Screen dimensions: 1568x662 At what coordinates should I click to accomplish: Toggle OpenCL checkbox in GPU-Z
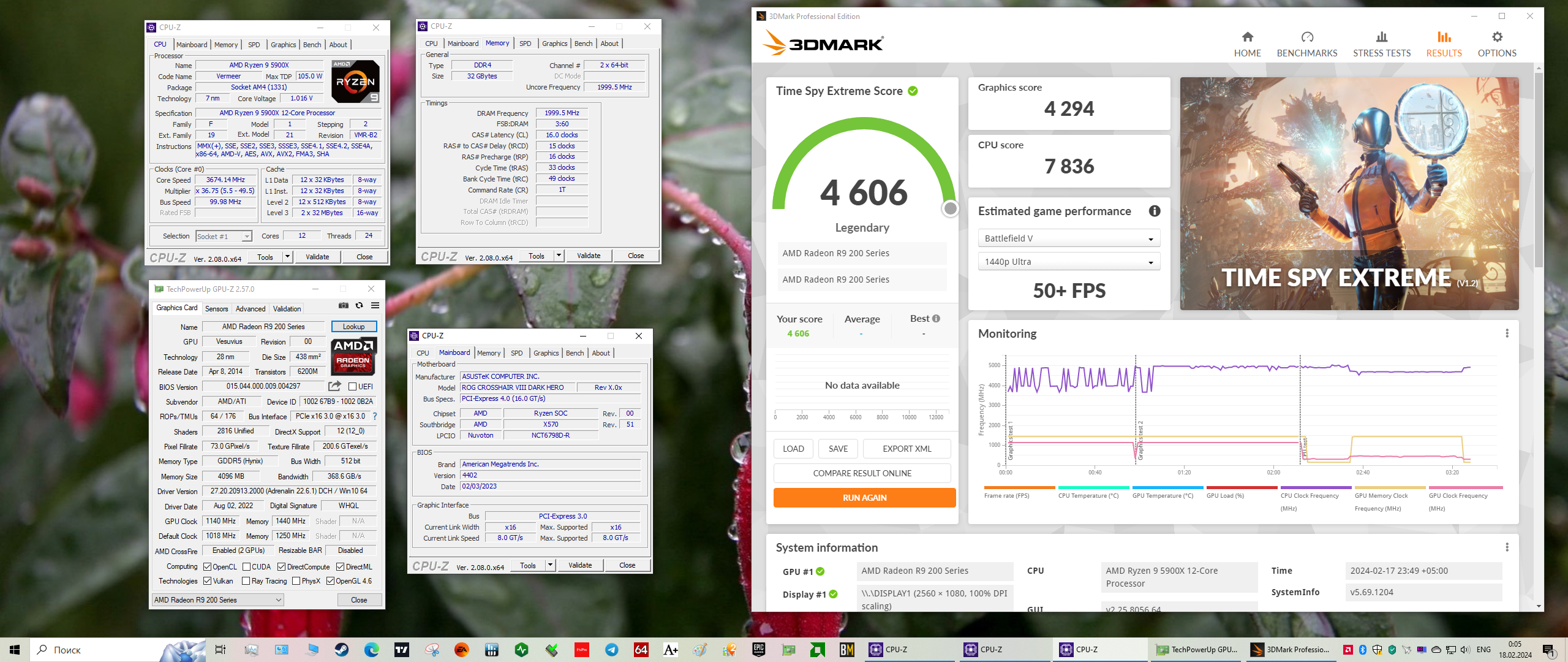[207, 567]
